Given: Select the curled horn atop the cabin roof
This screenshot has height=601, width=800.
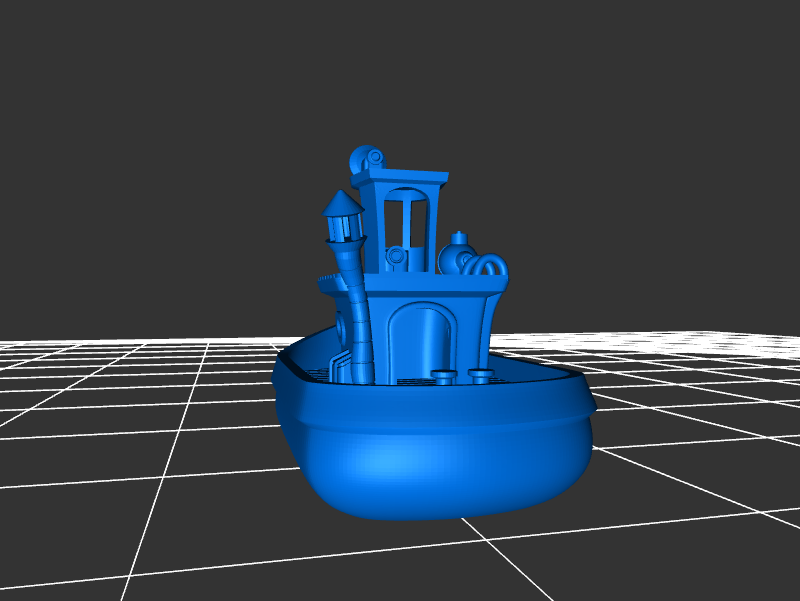Looking at the screenshot, I should [x=367, y=157].
